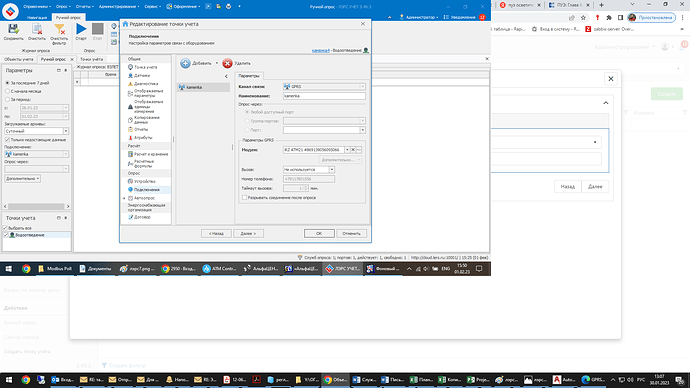690x388 pixels.
Task: Open the Вызов dropdown Не используется
Action: (308, 169)
